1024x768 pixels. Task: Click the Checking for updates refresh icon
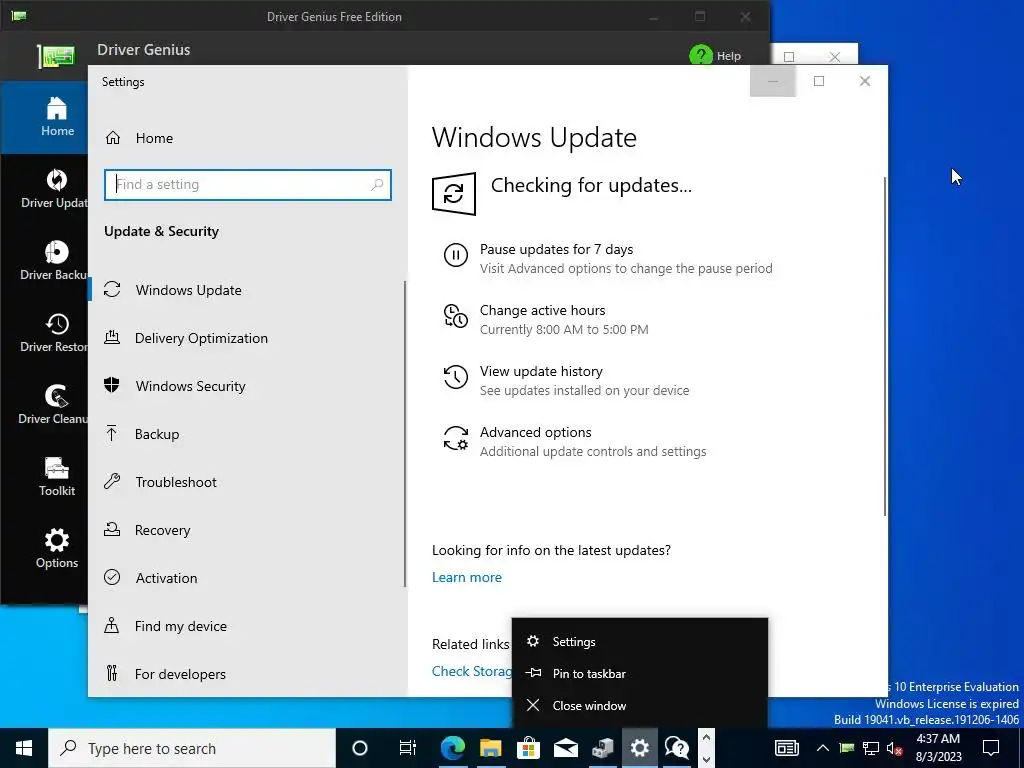(454, 194)
